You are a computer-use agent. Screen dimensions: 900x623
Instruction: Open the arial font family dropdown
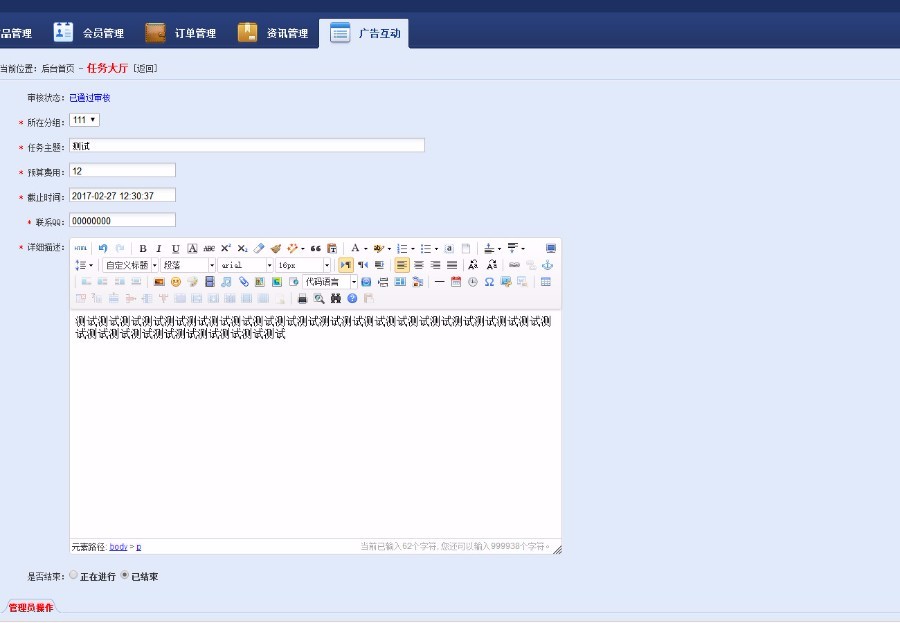point(245,265)
